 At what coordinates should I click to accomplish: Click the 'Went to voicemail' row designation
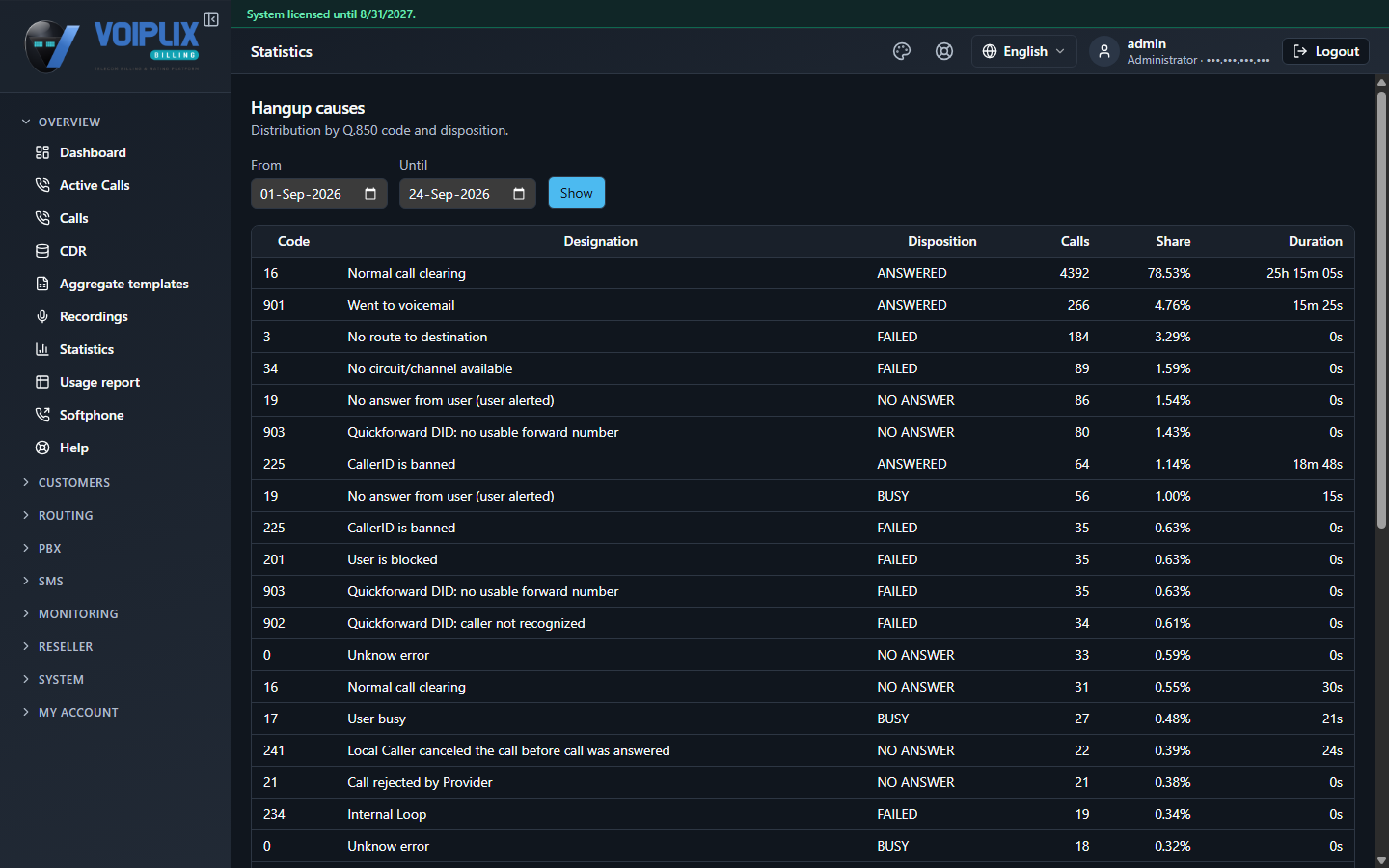point(401,305)
